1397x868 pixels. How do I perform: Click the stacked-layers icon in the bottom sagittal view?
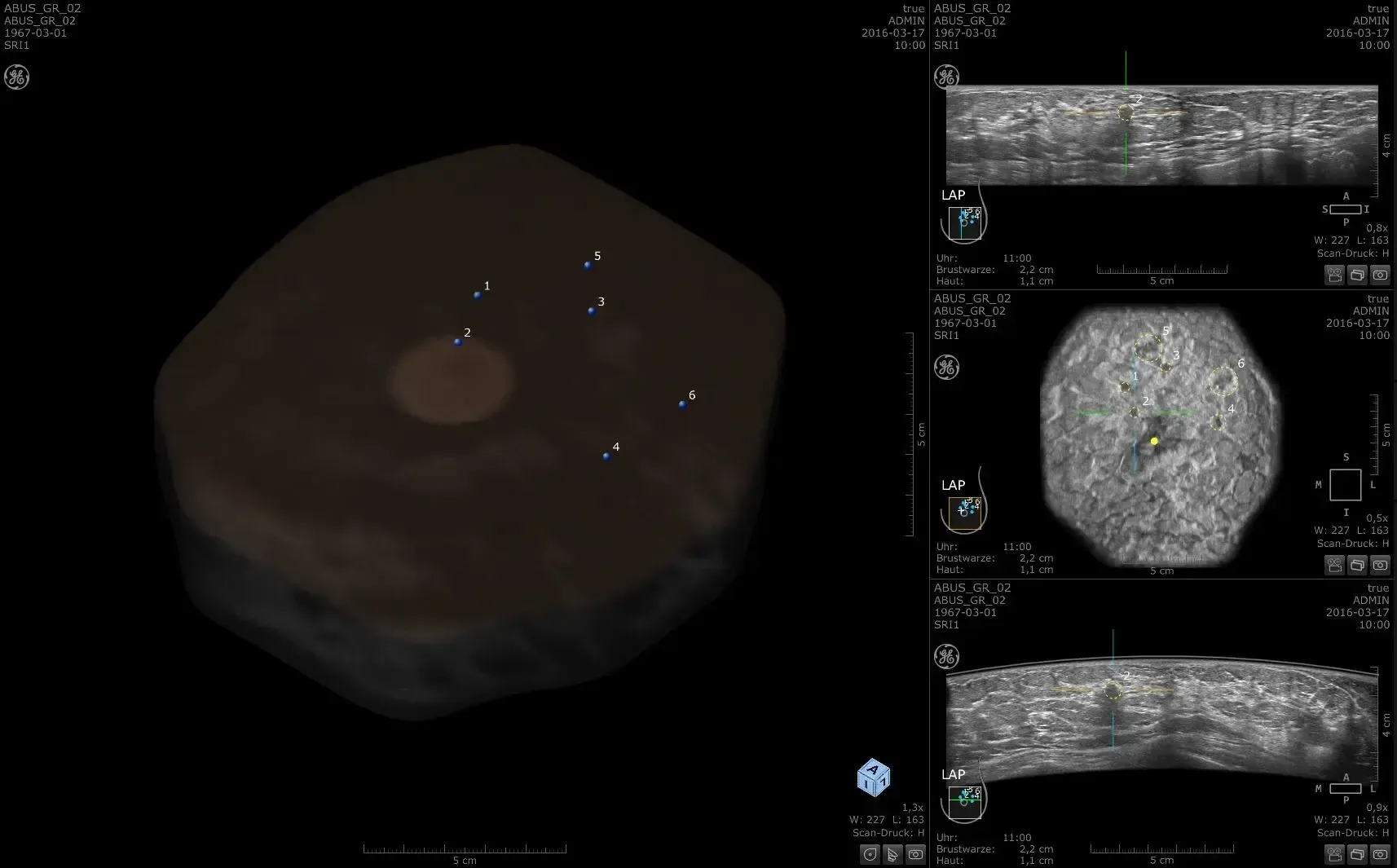click(x=1357, y=854)
